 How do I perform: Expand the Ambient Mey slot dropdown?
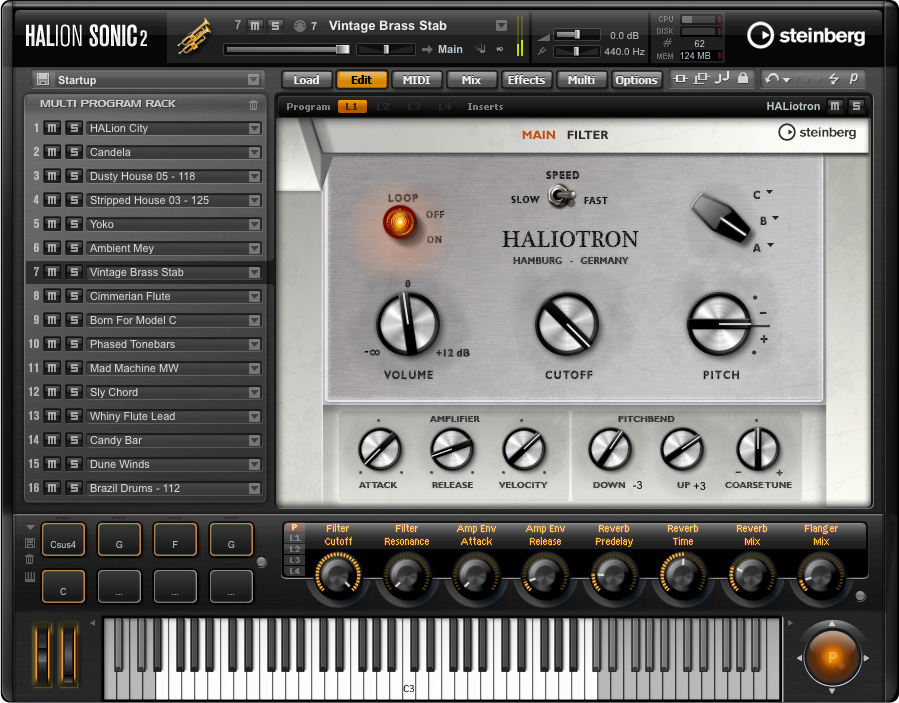(255, 248)
